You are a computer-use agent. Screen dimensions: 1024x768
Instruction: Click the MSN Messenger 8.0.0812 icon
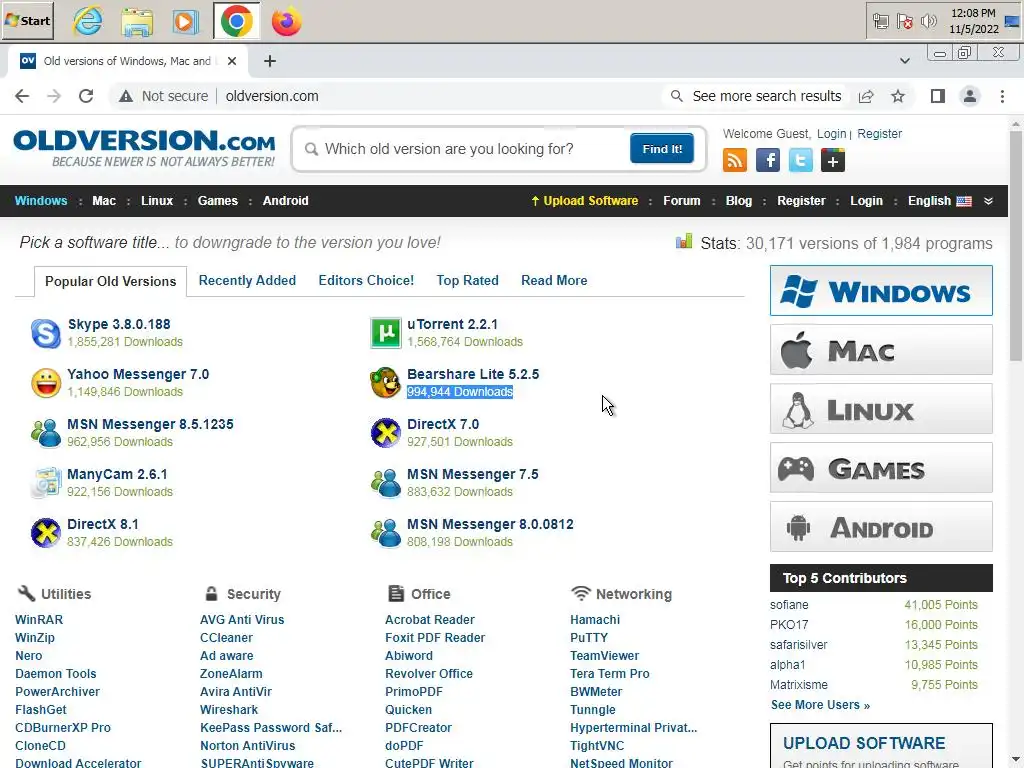coord(385,533)
